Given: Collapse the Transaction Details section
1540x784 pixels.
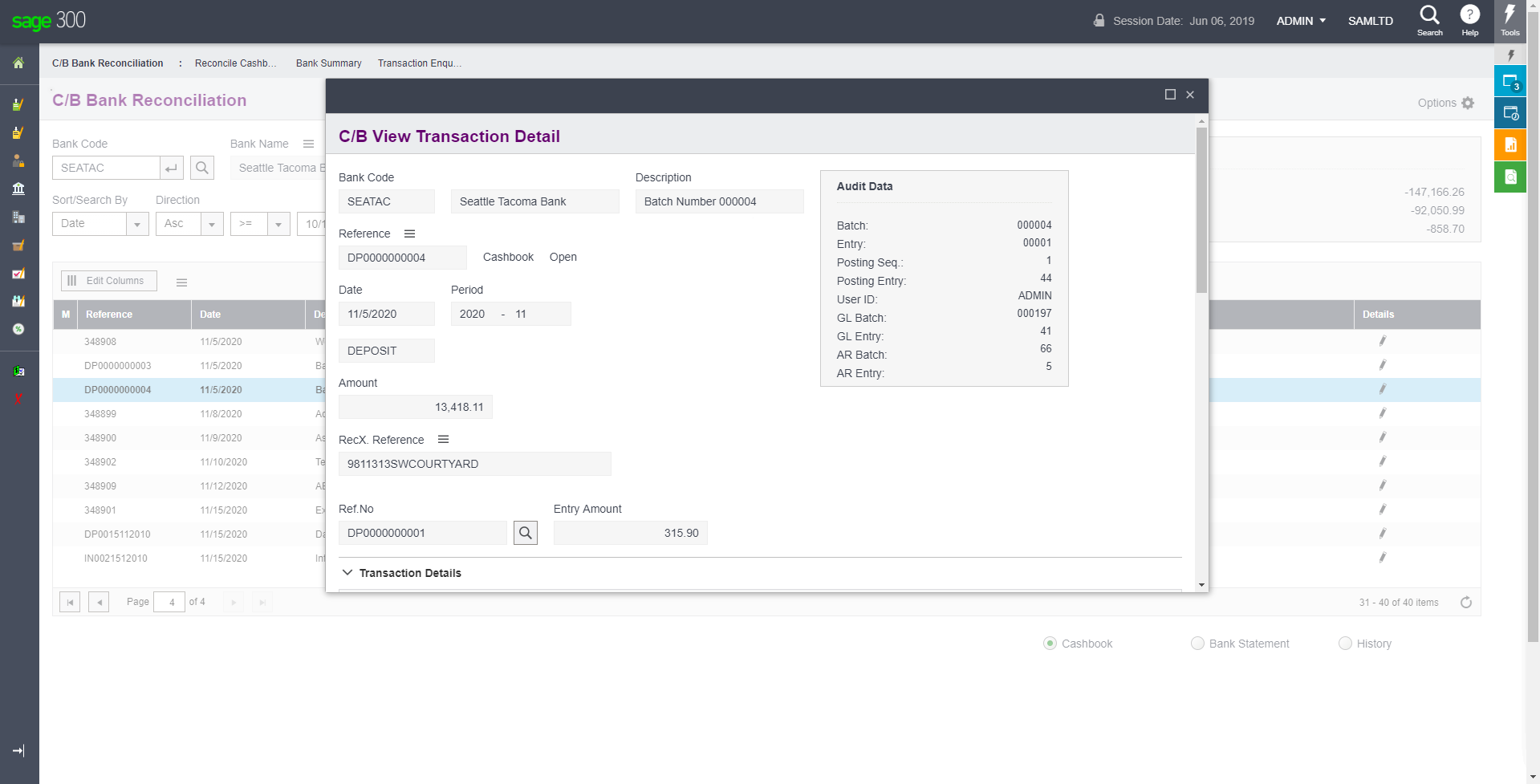Looking at the screenshot, I should pyautogui.click(x=347, y=573).
